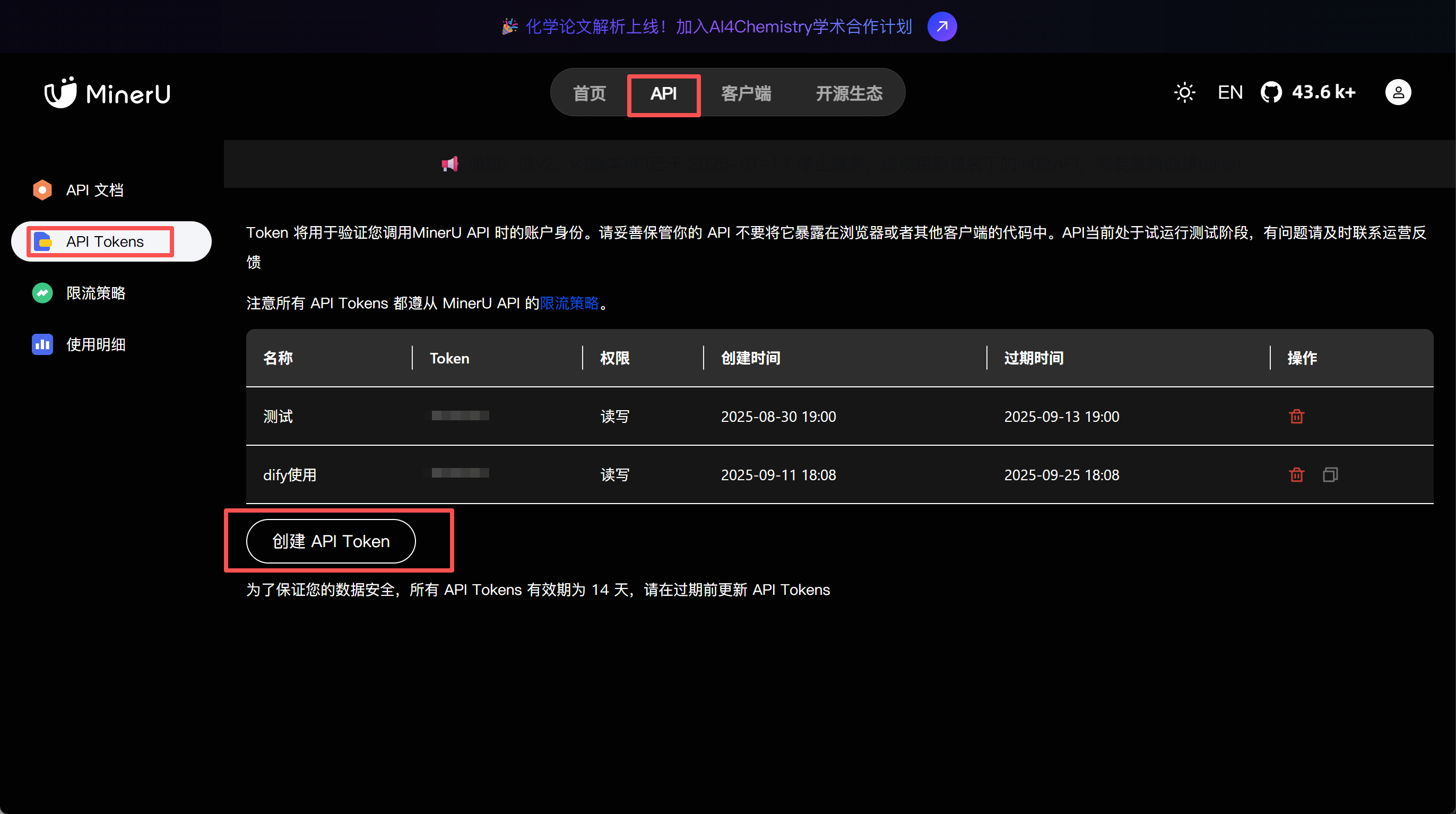
Task: Click the 14 天 validity notice text
Action: click(x=538, y=590)
